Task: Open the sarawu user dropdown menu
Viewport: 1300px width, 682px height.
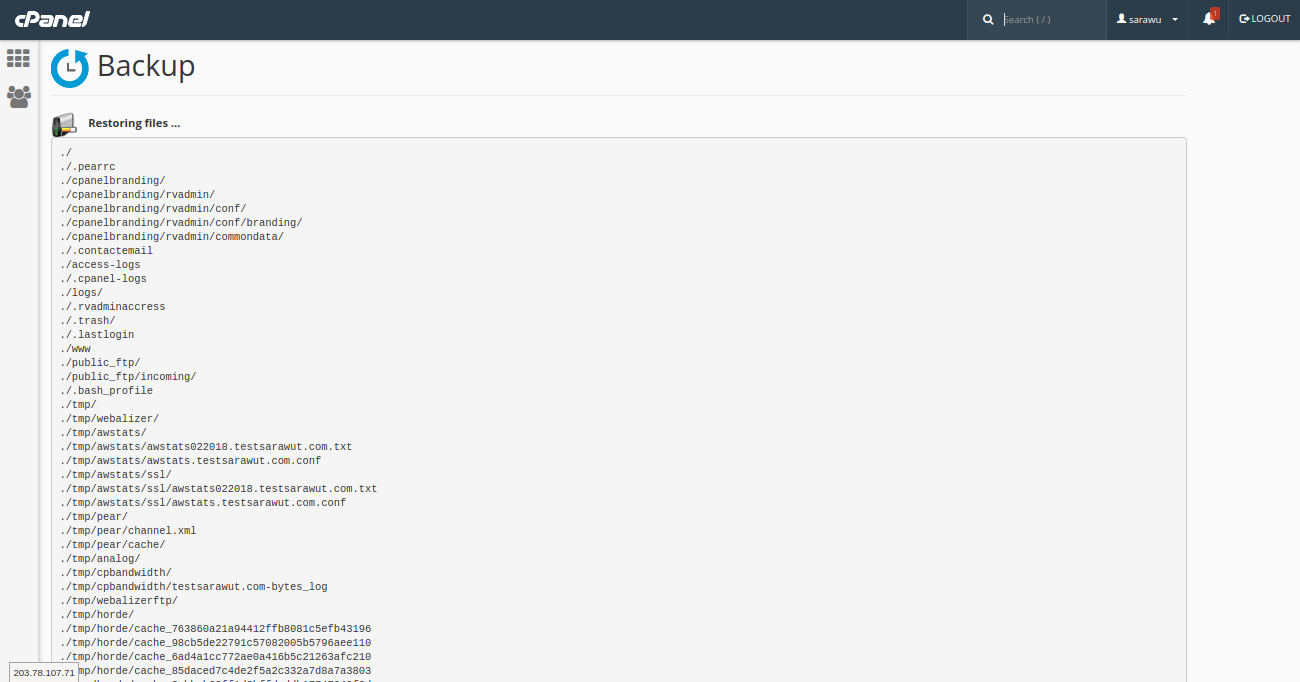Action: [1147, 20]
